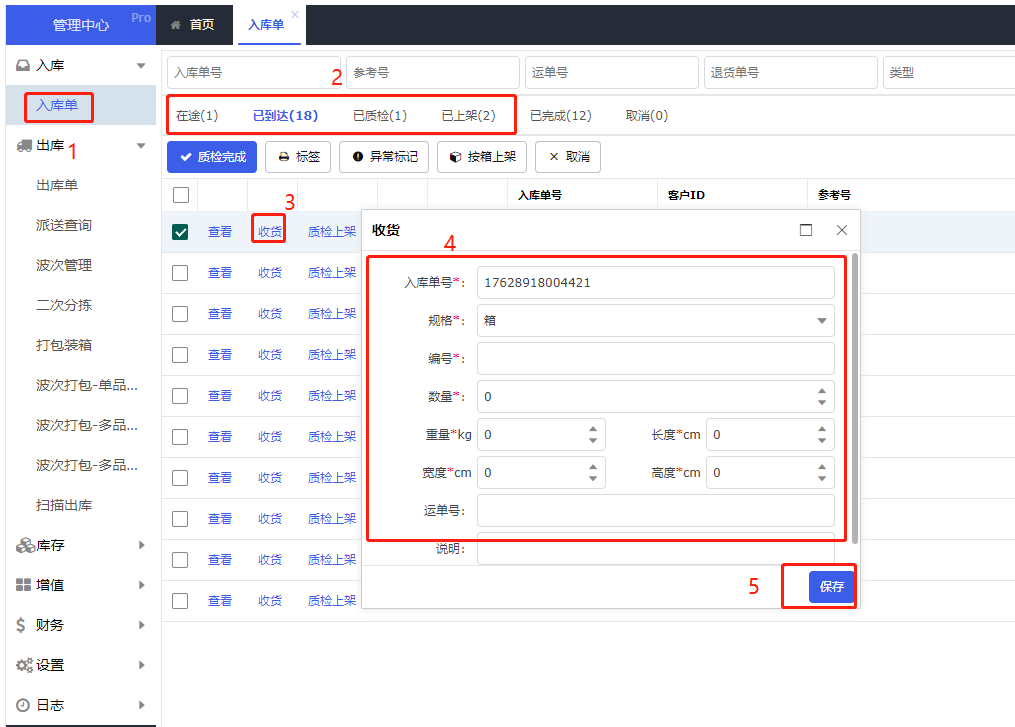Click 查看 in the checked row

click(x=220, y=232)
